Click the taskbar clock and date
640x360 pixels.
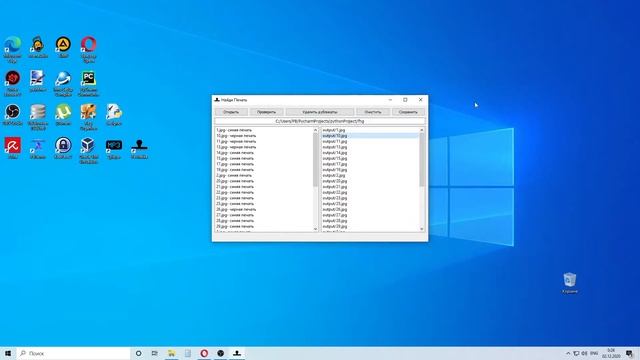611,353
